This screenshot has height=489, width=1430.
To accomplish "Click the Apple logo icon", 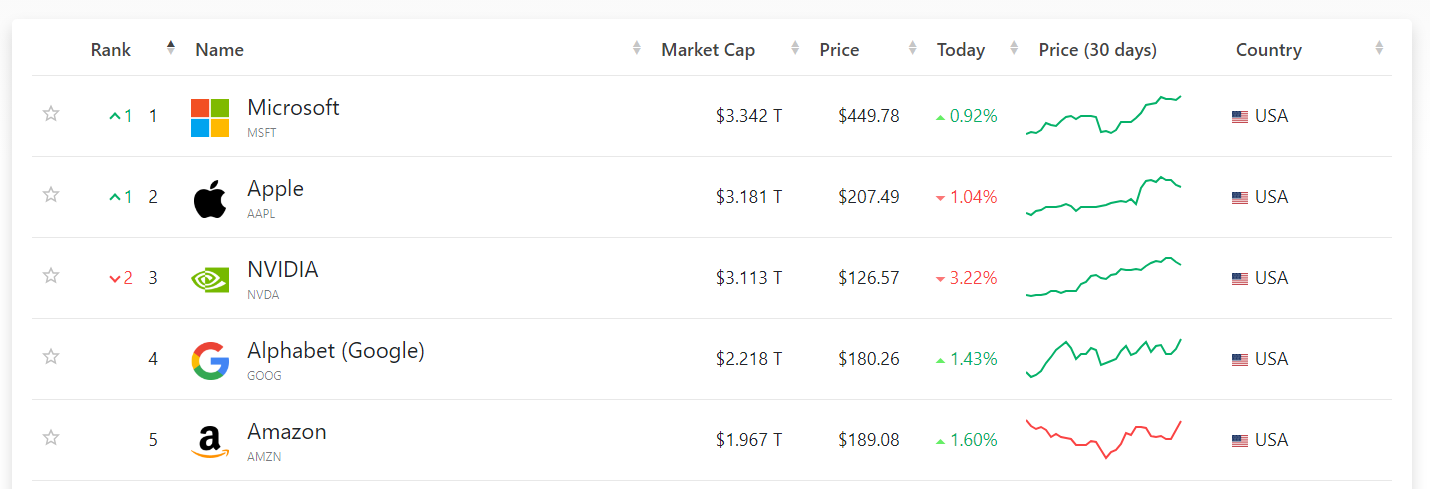I will tap(210, 199).
